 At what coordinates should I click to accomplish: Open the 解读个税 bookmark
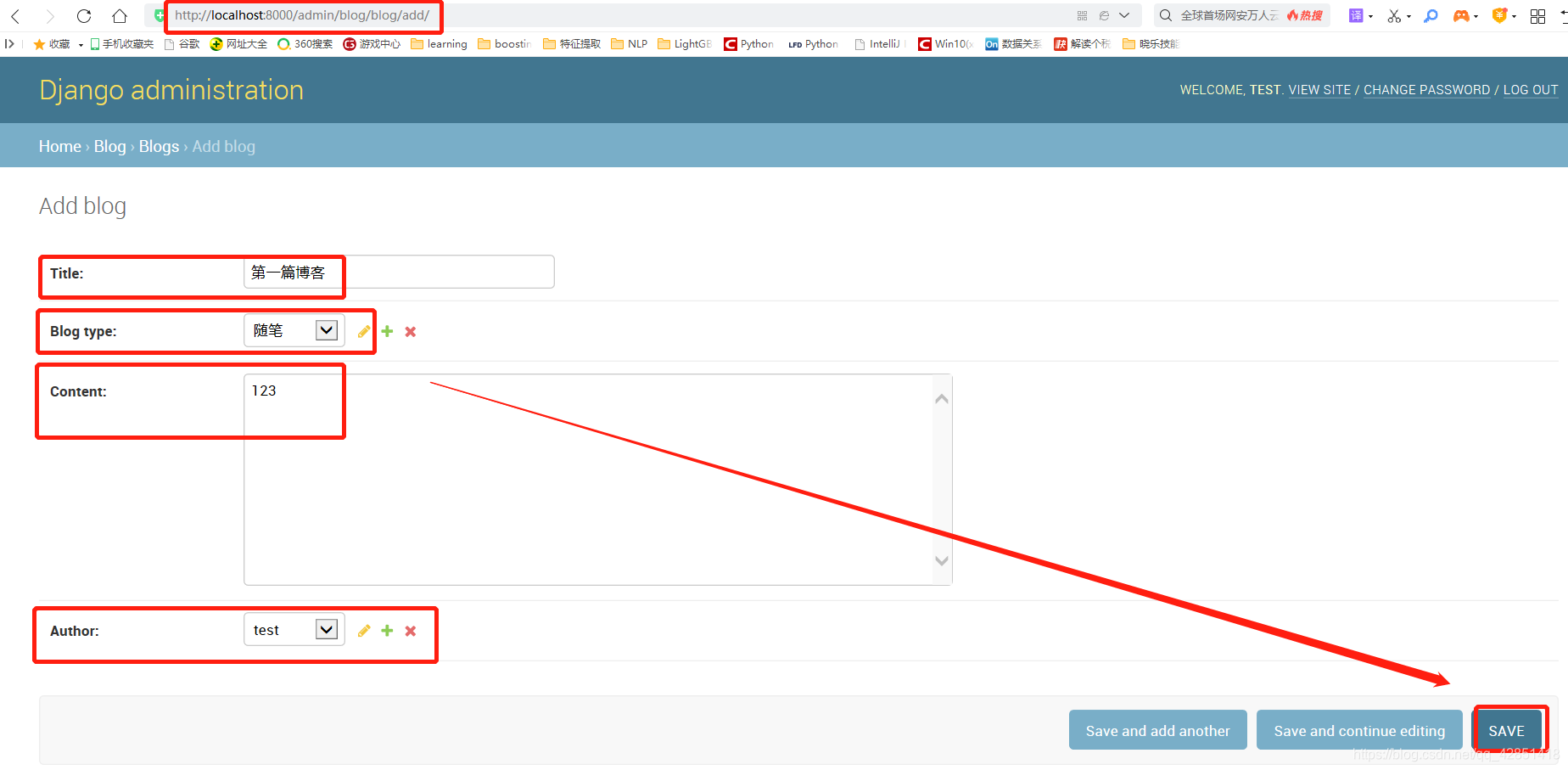pyautogui.click(x=1082, y=44)
